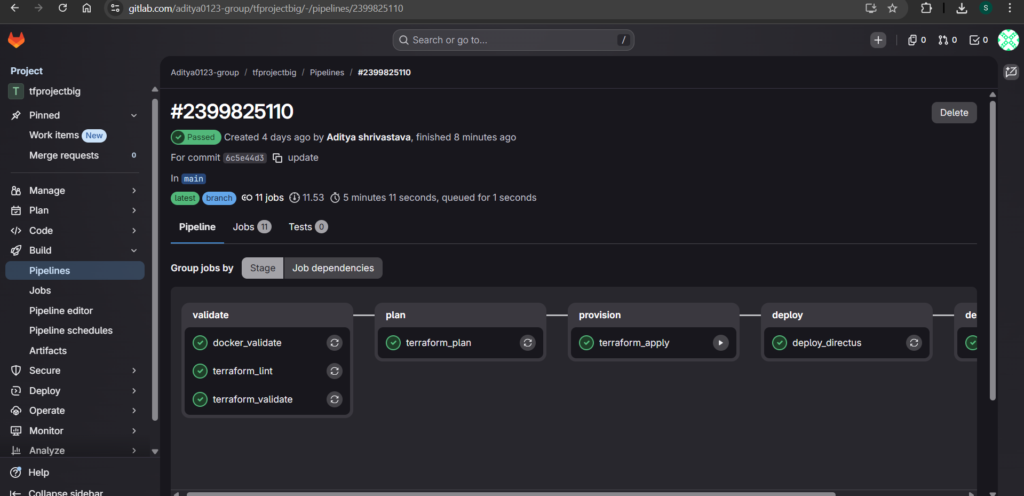The image size is (1024, 496).
Task: Click the Search or go to field
Action: coord(512,40)
